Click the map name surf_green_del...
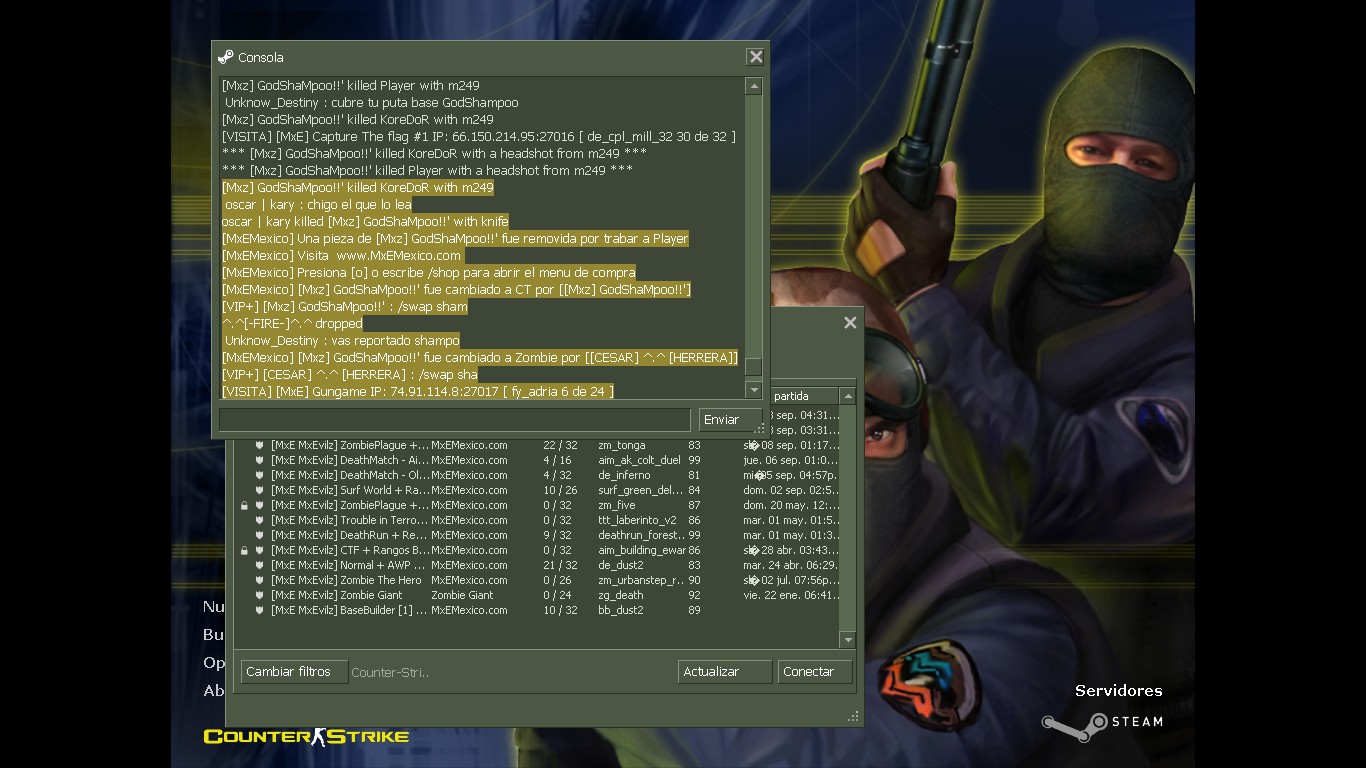The width and height of the screenshot is (1366, 768). coord(641,490)
